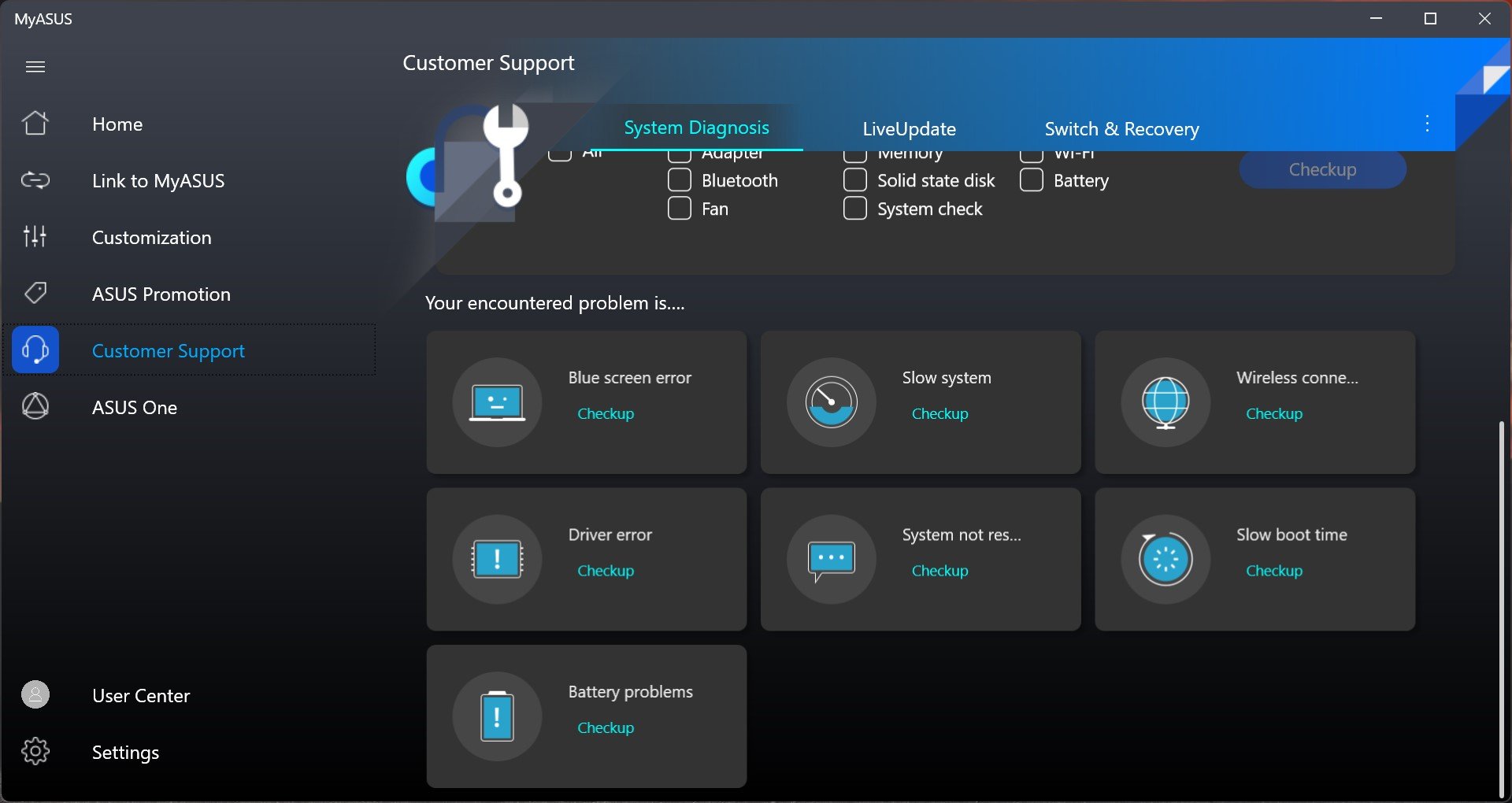Click Checkup under Blue screen error
The width and height of the screenshot is (1512, 803).
(606, 413)
